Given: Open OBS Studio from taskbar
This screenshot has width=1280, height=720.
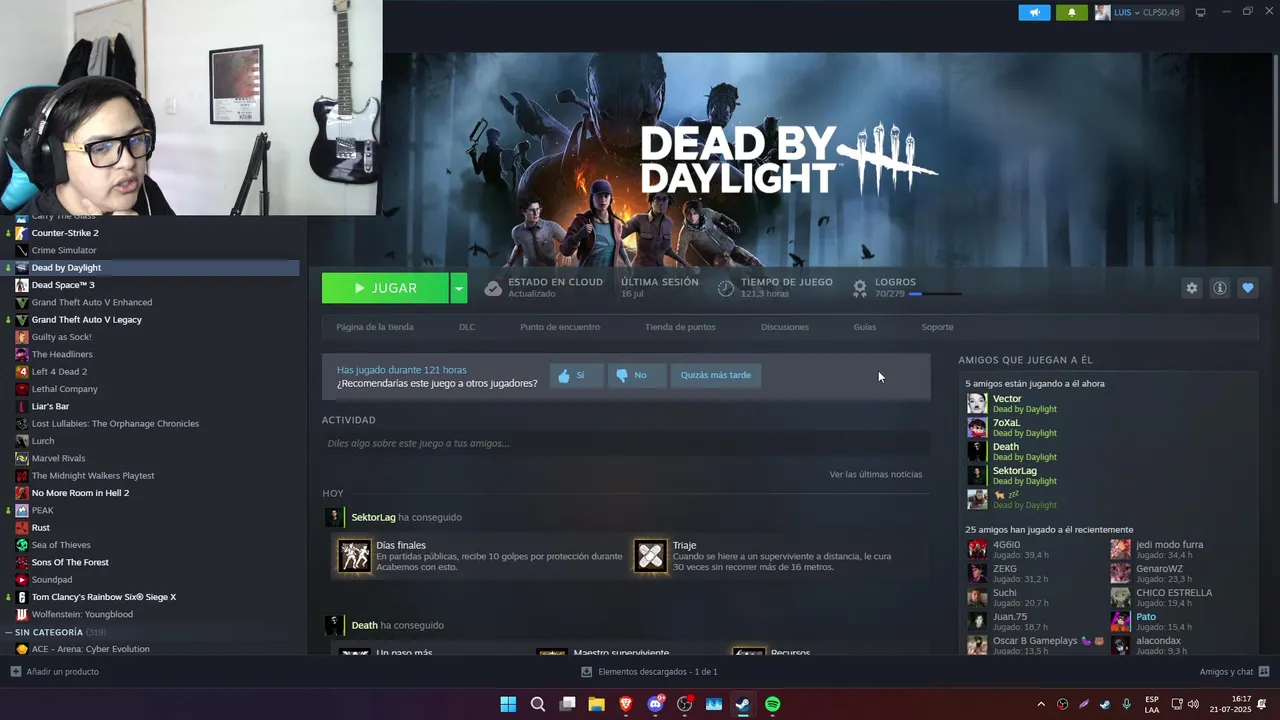Looking at the screenshot, I should pos(685,704).
